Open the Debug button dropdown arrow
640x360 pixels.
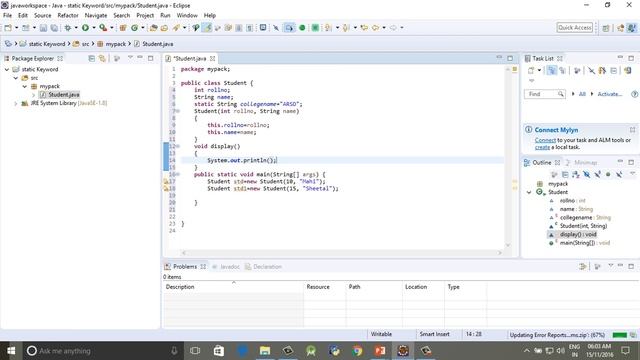(x=76, y=28)
